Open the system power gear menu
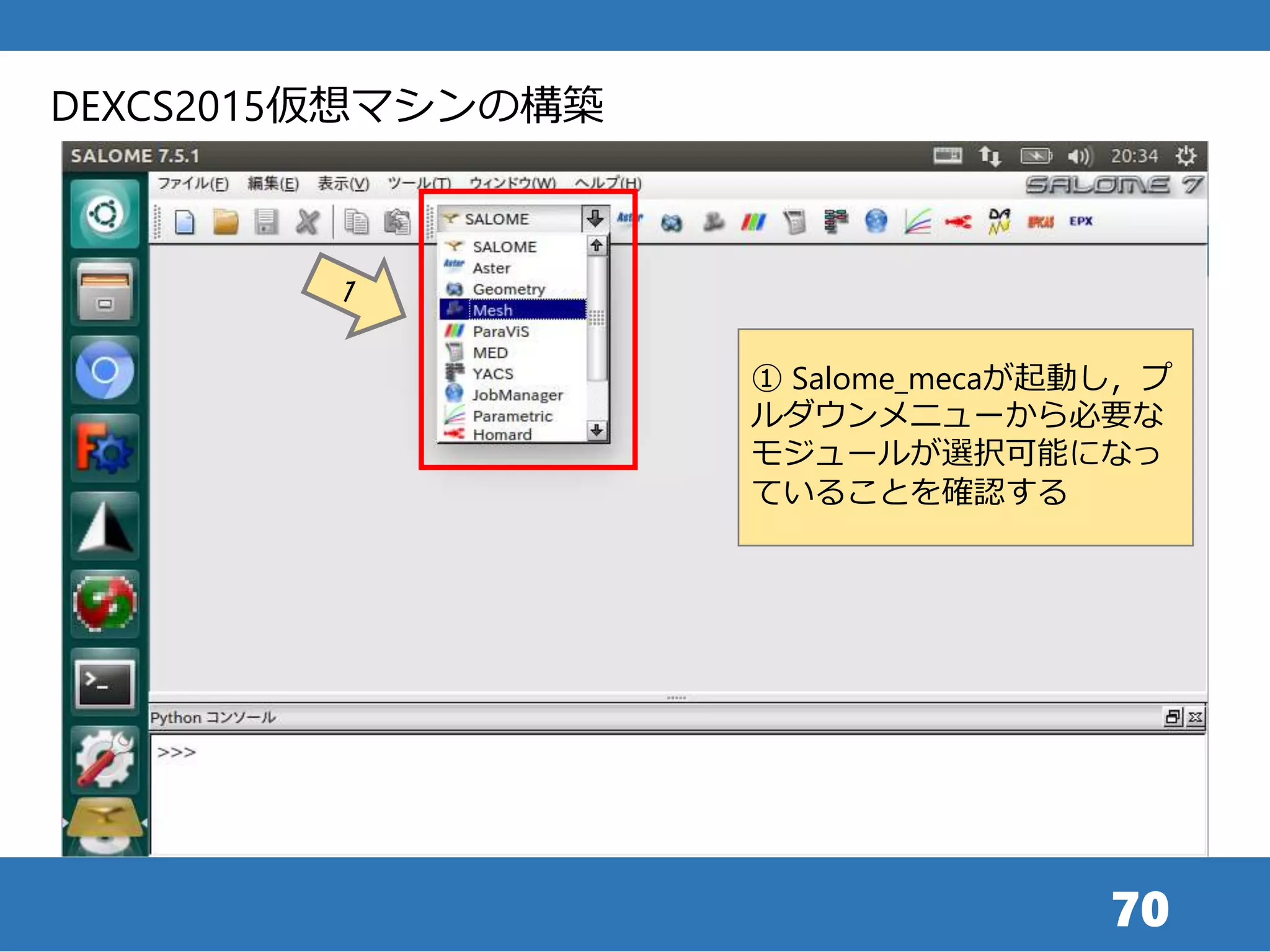The image size is (1270, 952). click(1186, 156)
